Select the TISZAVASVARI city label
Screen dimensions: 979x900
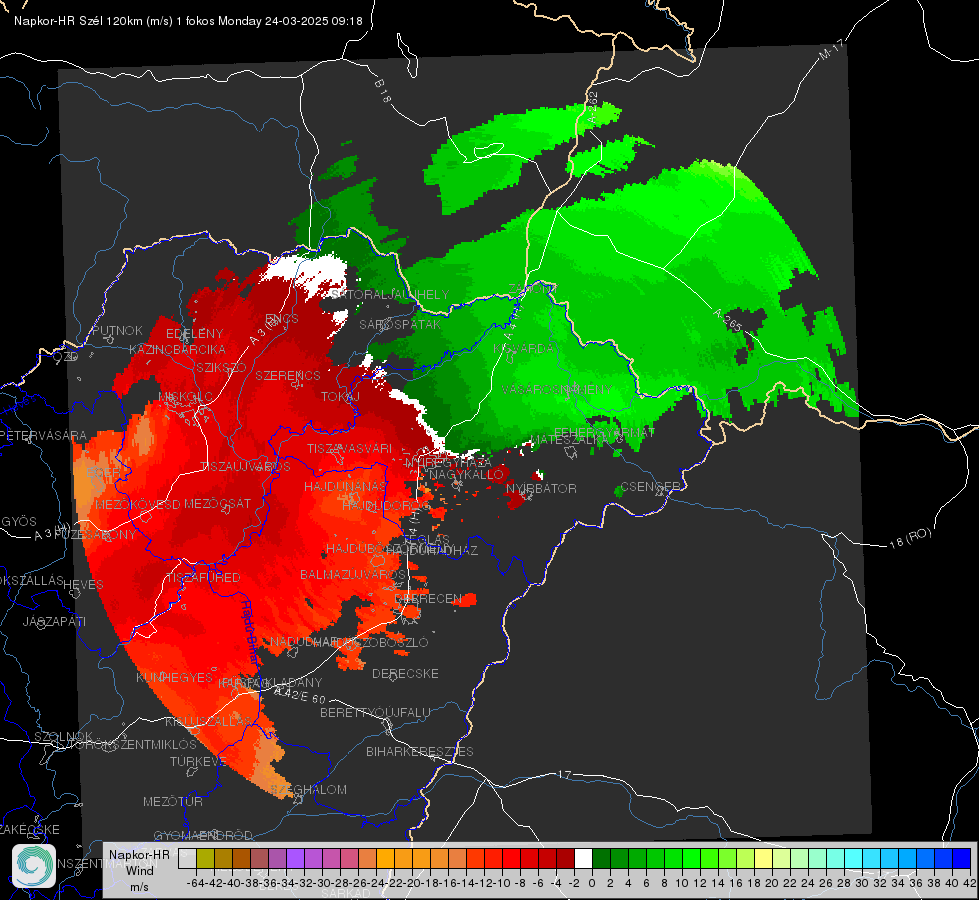click(350, 448)
